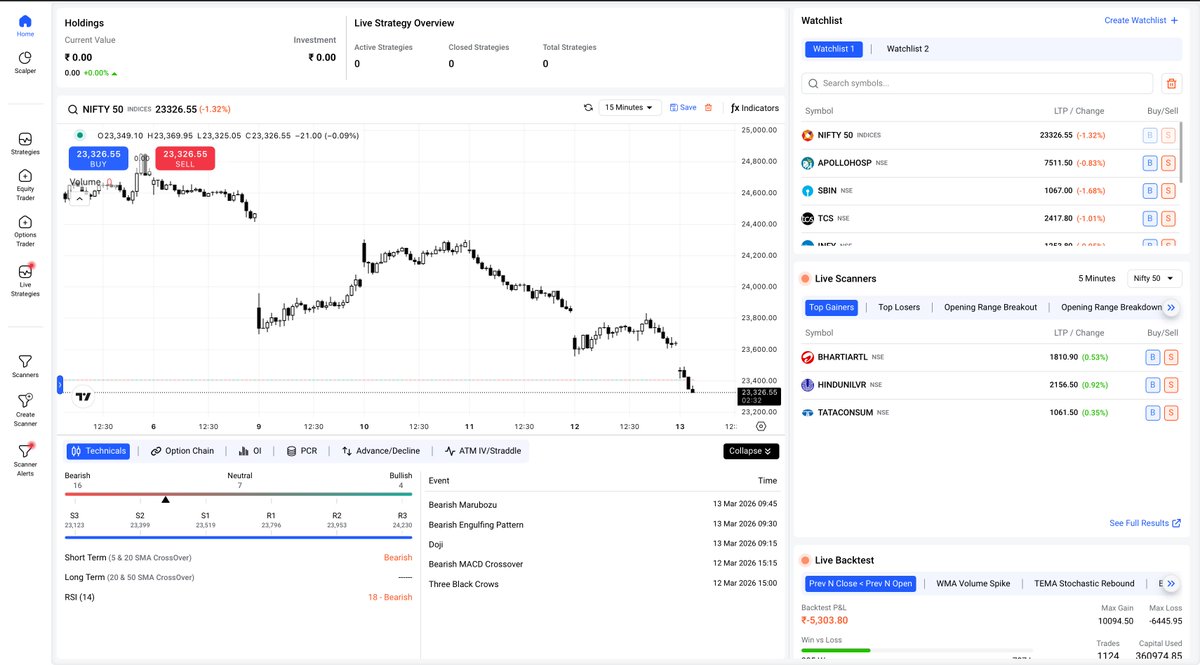Buy TCS using B button
The width and height of the screenshot is (1200, 665).
(1151, 218)
